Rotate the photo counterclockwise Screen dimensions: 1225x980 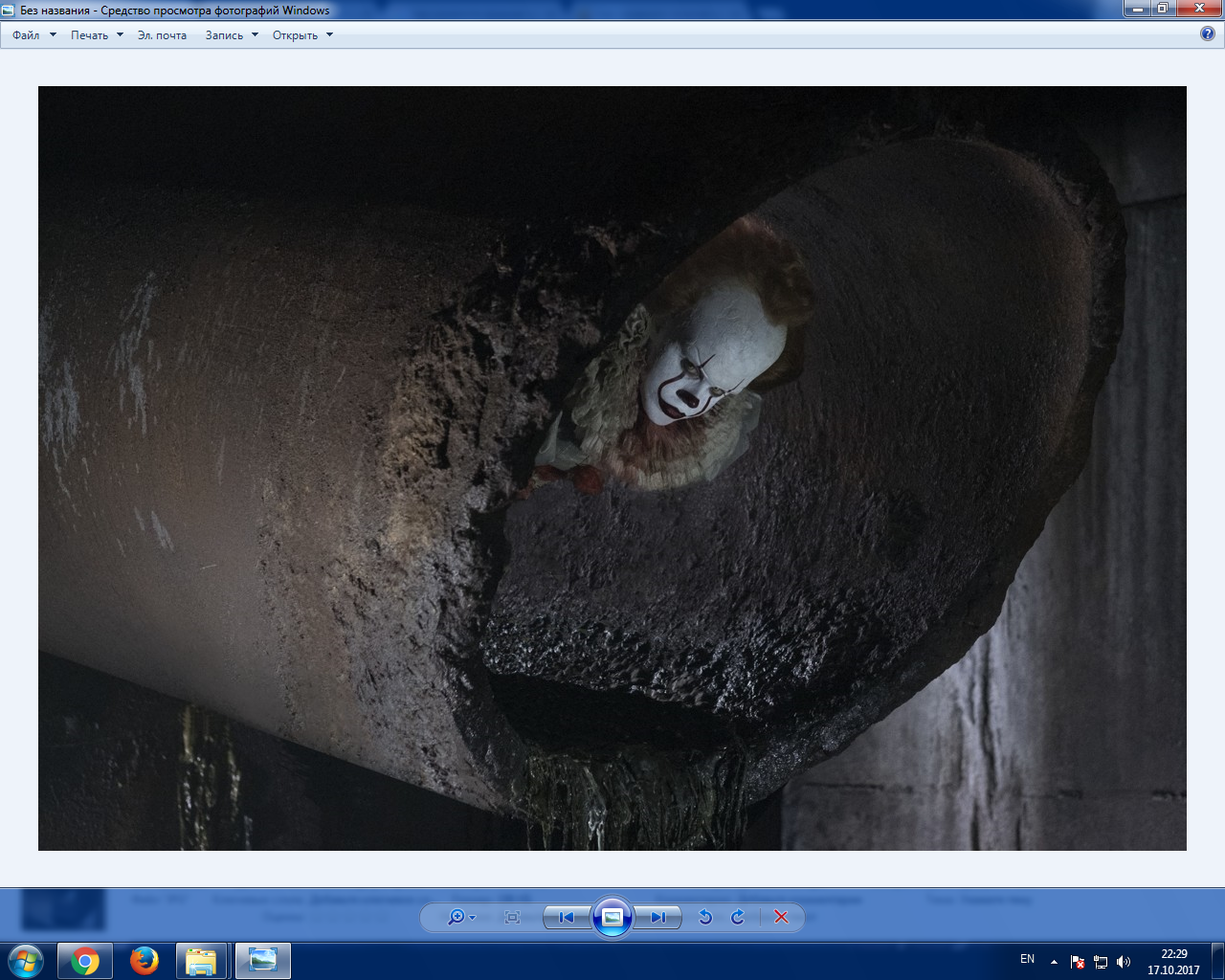(x=705, y=917)
